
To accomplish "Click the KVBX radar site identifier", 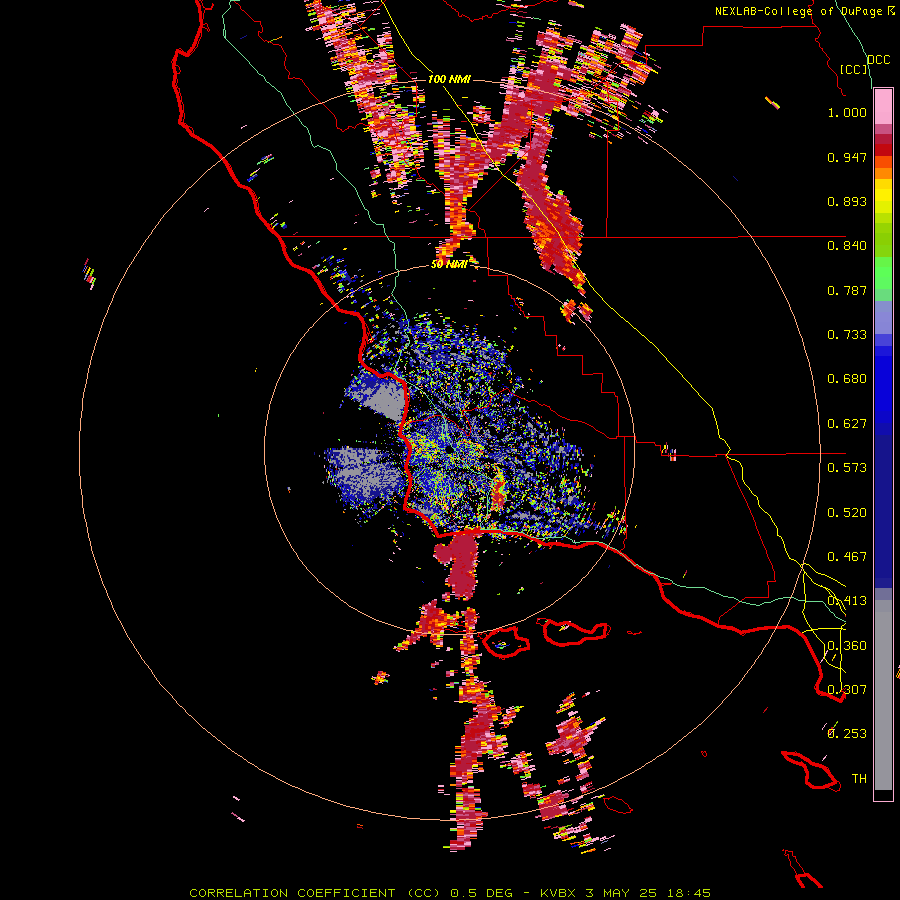I will pos(560,893).
